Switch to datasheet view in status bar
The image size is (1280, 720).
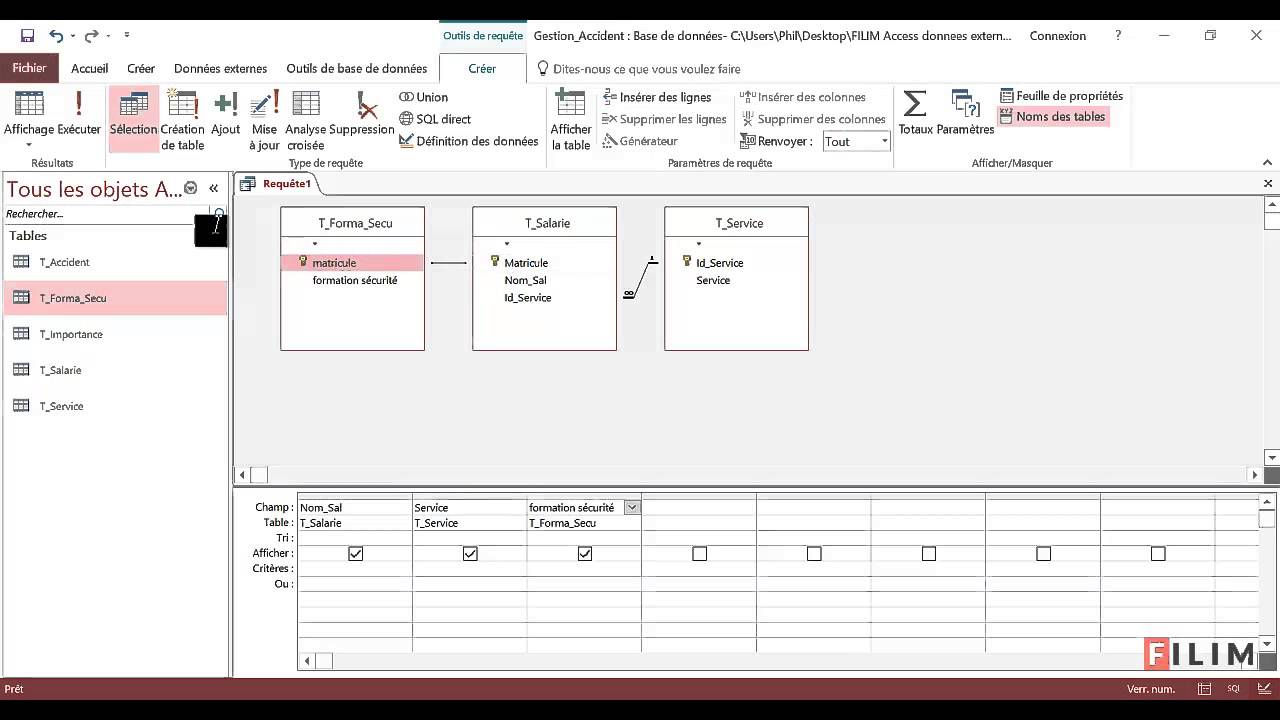click(1205, 689)
